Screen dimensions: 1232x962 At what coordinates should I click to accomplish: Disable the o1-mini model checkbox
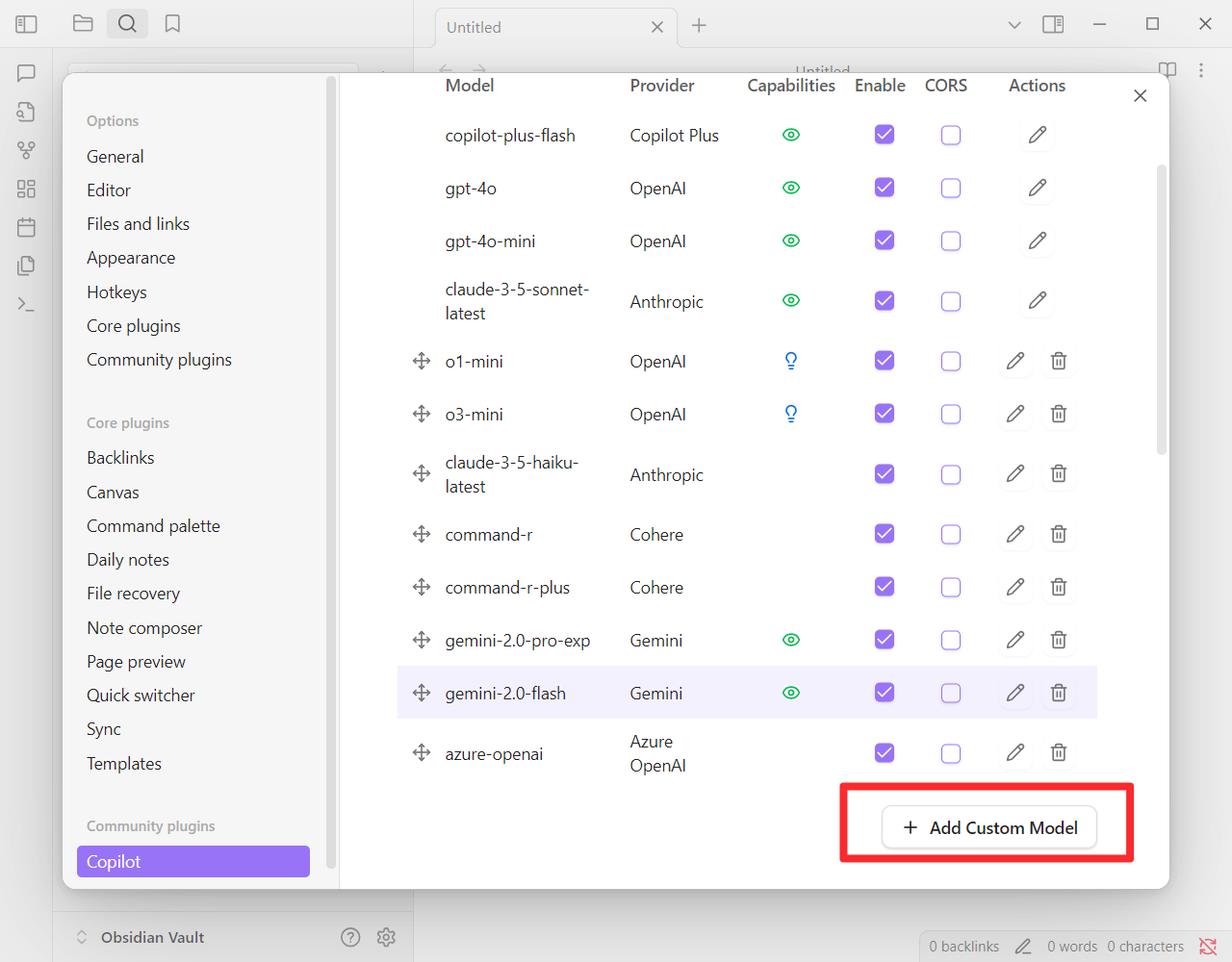(885, 361)
